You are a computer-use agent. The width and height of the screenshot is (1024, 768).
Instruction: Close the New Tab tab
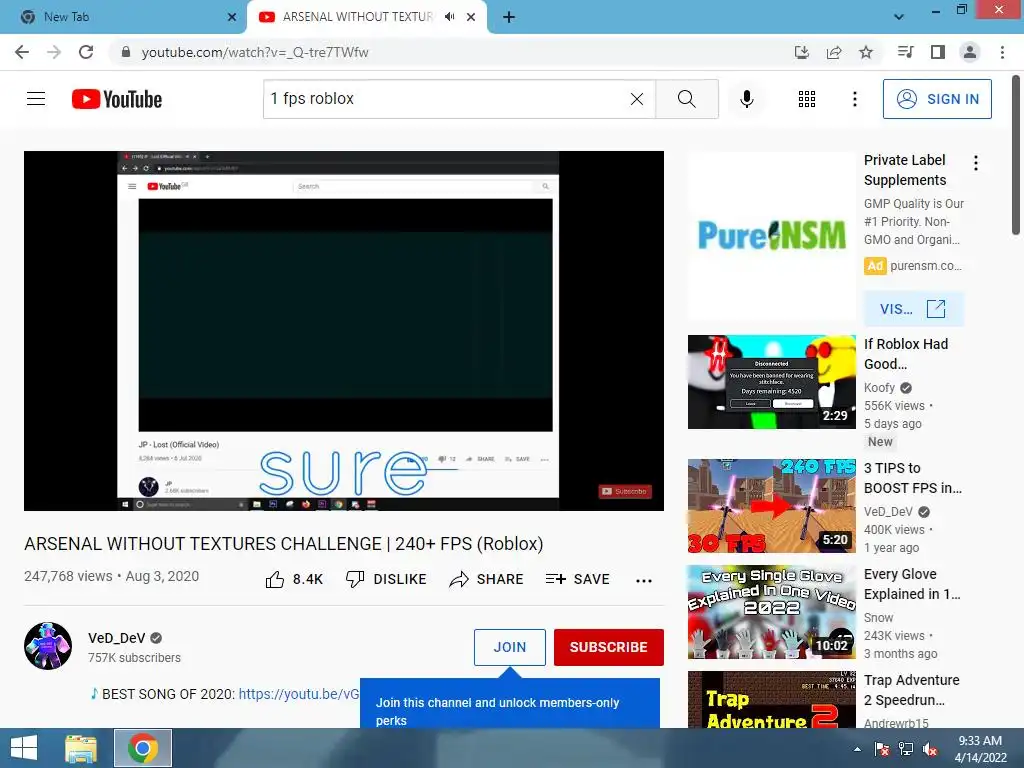(x=232, y=17)
